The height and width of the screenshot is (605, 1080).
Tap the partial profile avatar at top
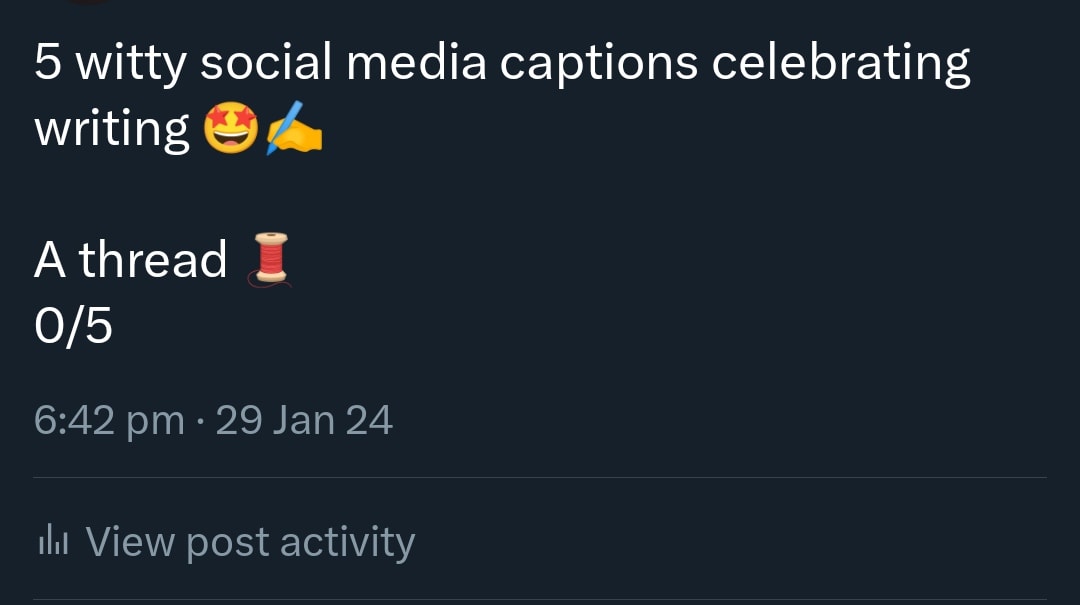[90, 2]
